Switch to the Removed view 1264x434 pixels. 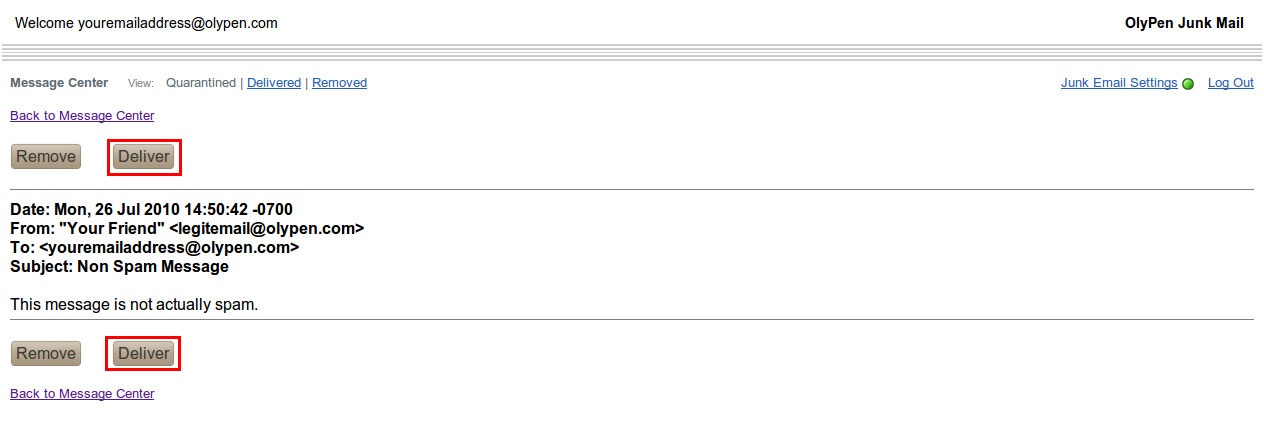[x=339, y=83]
